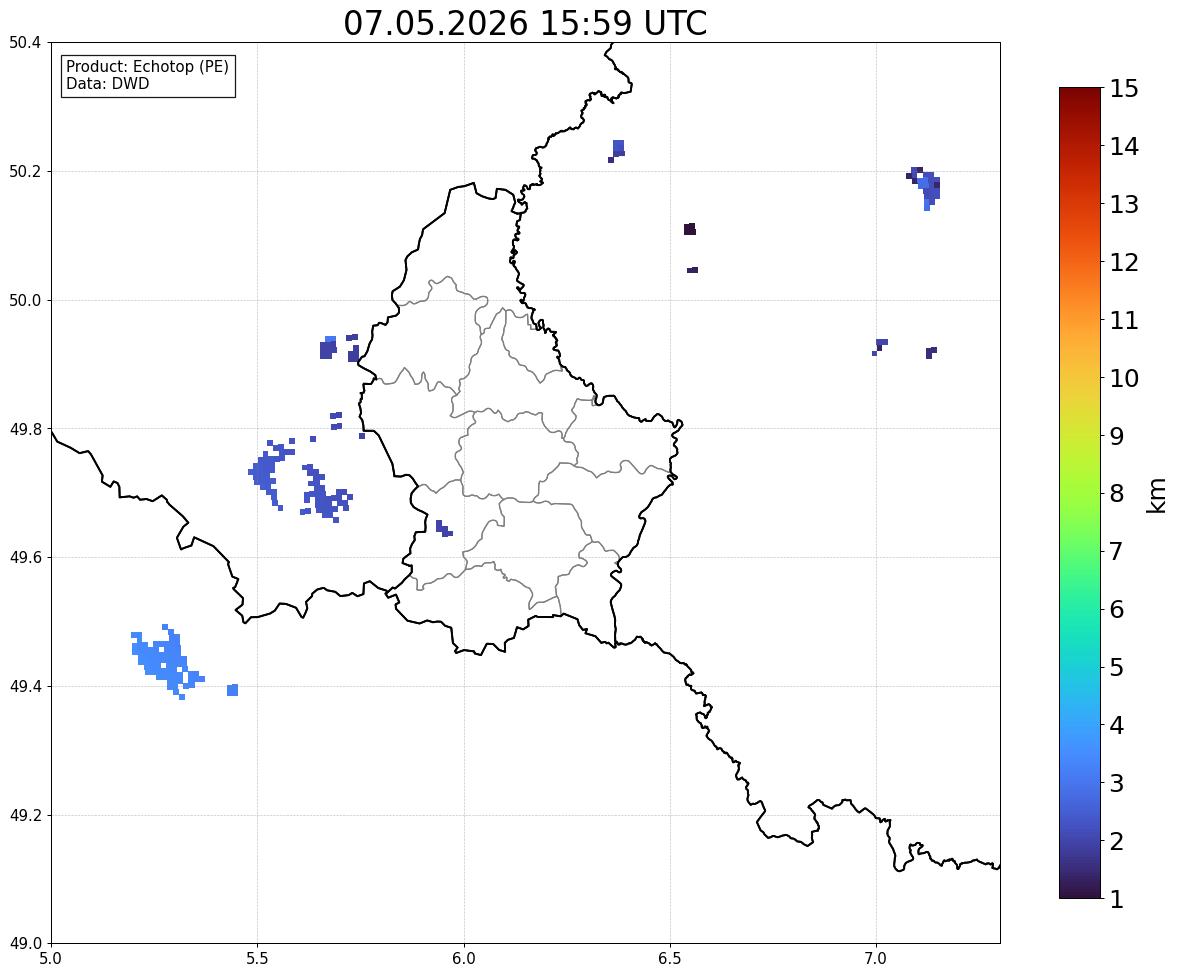Click the plot title timestamp 07.05.2026 15:59 UTC

pos(525,23)
